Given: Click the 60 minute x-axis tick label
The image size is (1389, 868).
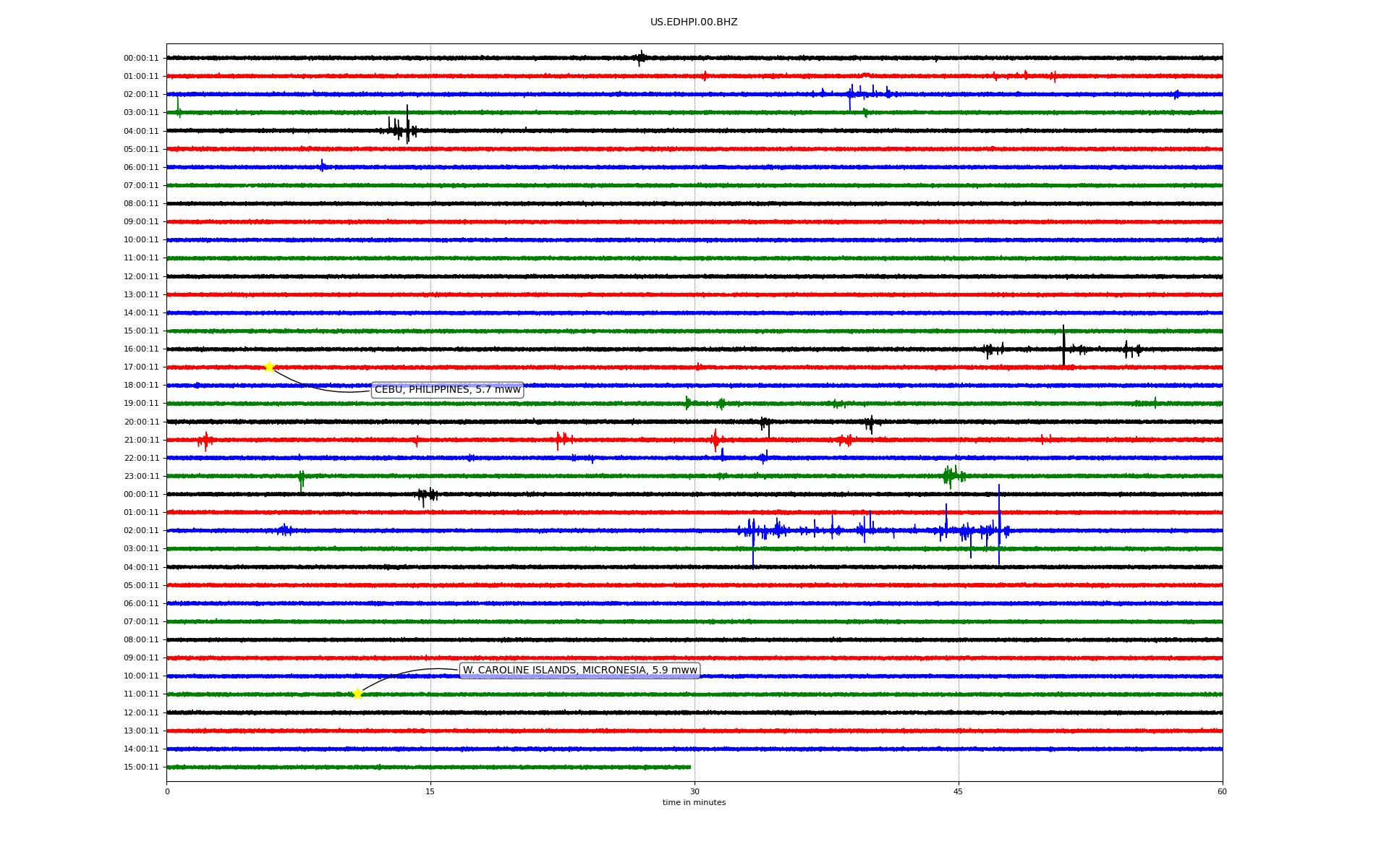Looking at the screenshot, I should (1222, 791).
